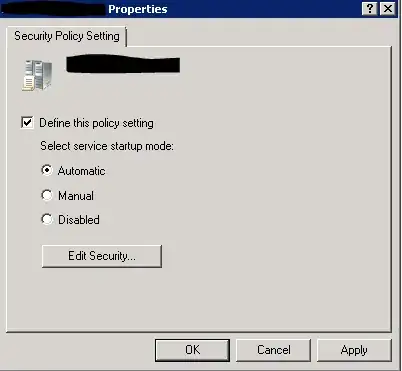
Task: Select the Automatic startup mode radio button
Action: (47, 170)
